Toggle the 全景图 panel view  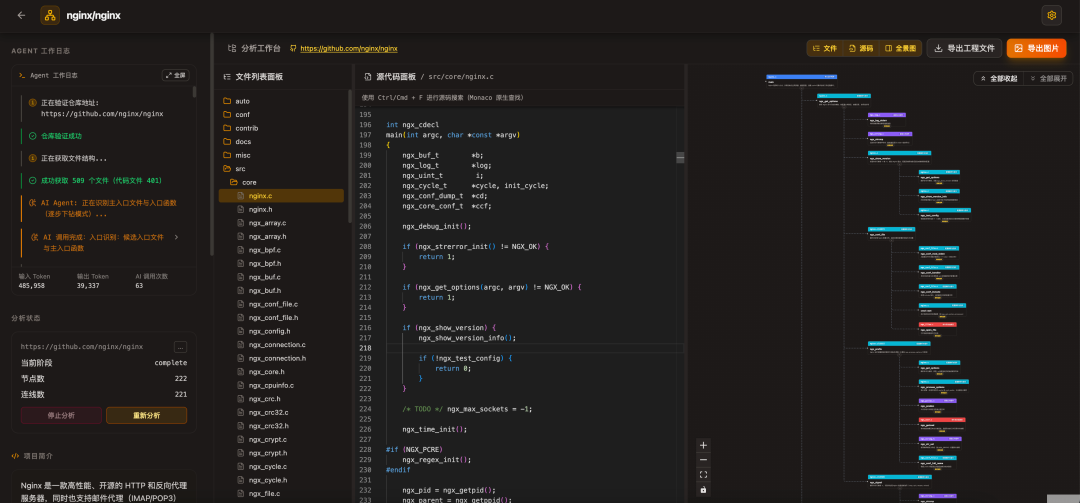(x=901, y=48)
